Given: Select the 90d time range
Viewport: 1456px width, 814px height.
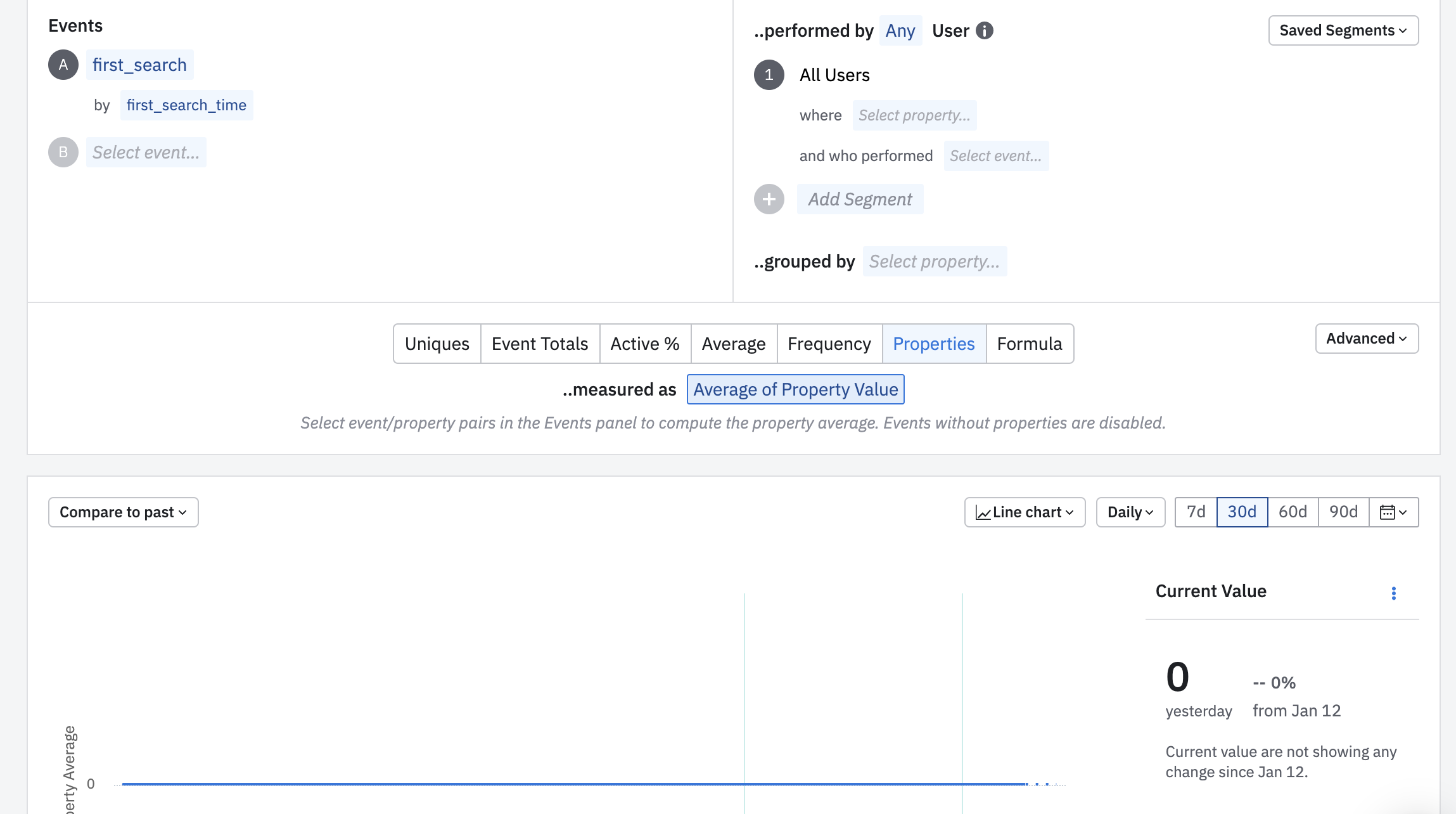Looking at the screenshot, I should coord(1343,512).
